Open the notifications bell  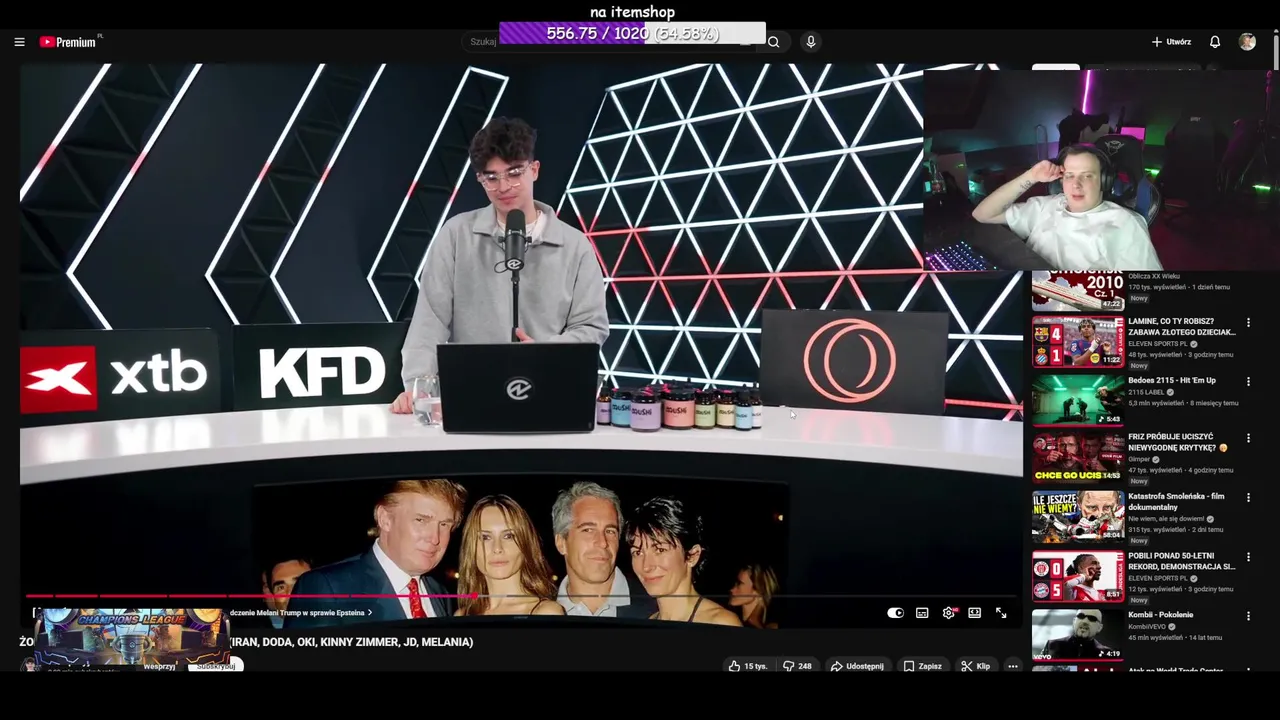pos(1215,42)
